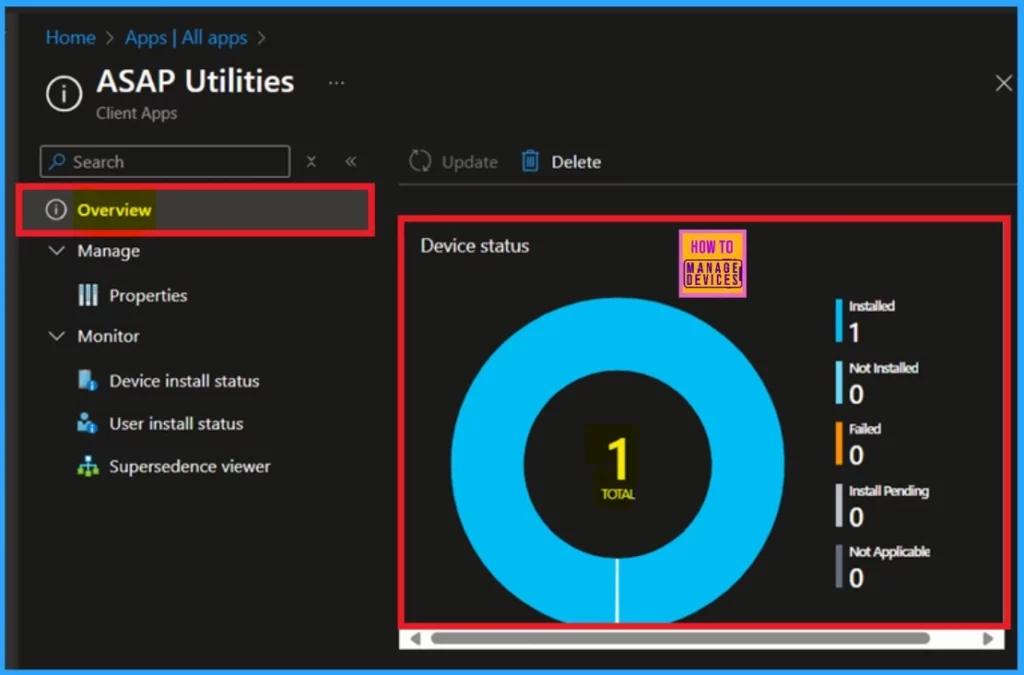Click the expand/collapse all groups icon
The width and height of the screenshot is (1024, 675).
[x=312, y=161]
